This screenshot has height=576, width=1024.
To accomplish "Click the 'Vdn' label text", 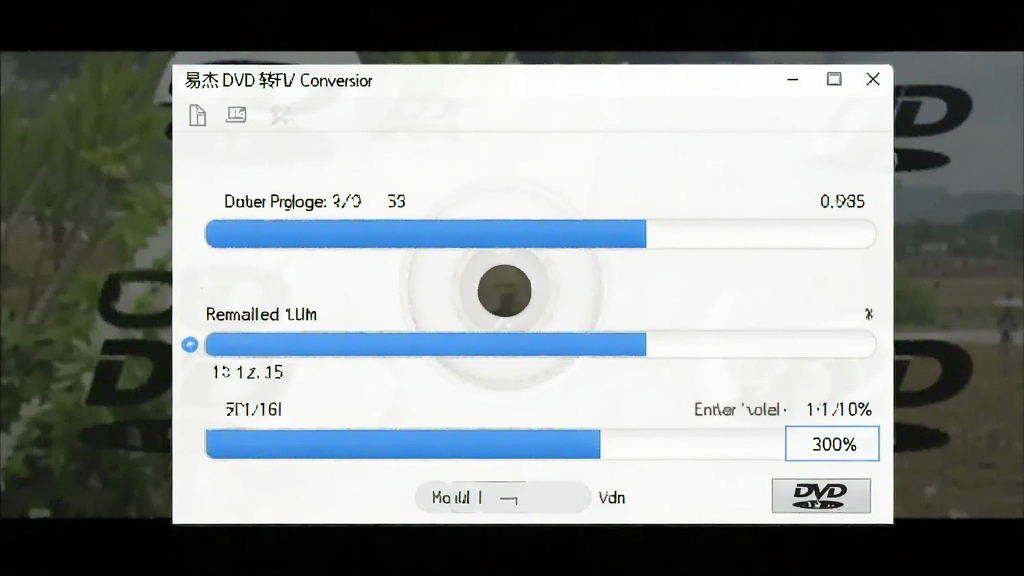I will (x=612, y=498).
